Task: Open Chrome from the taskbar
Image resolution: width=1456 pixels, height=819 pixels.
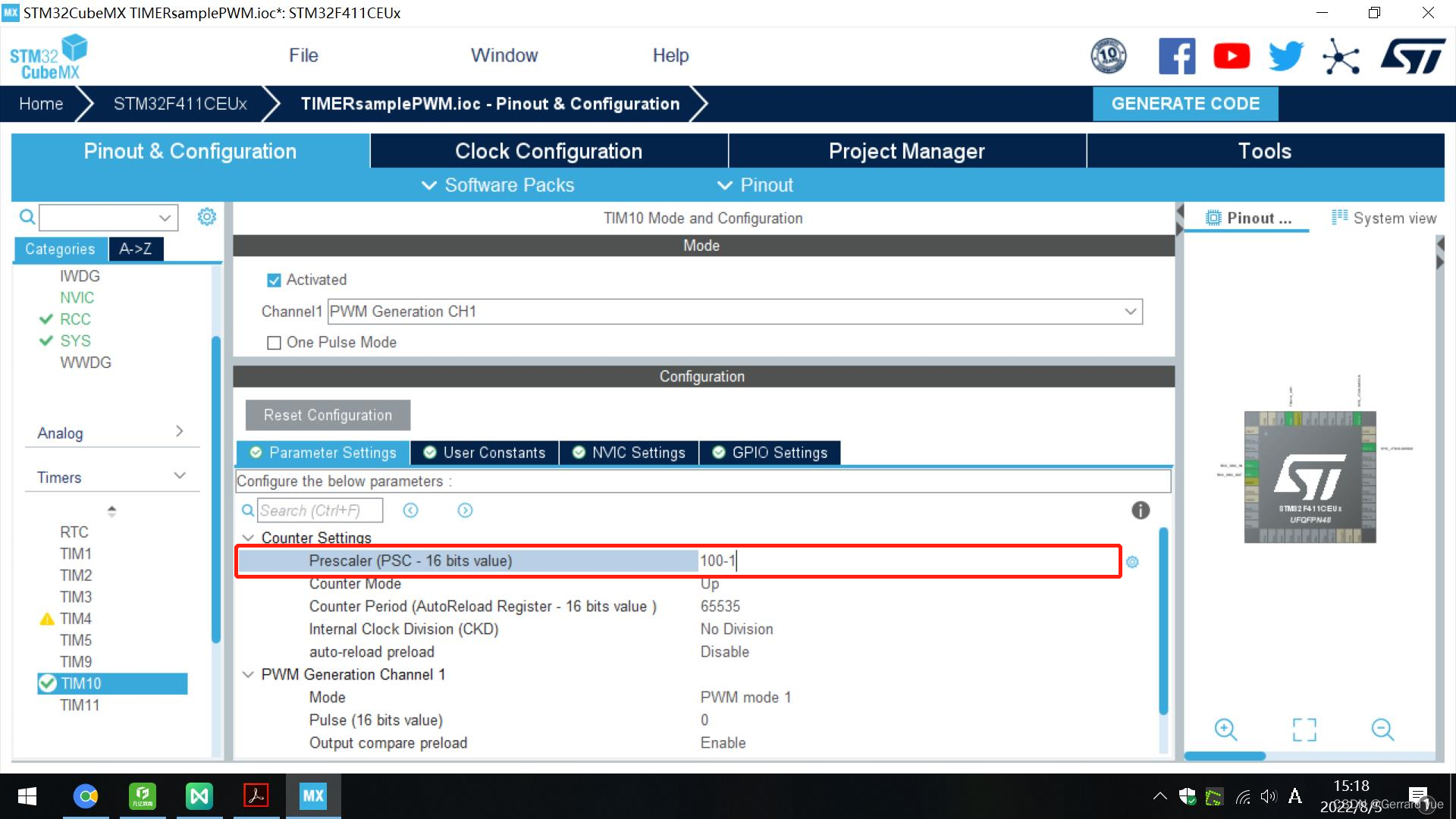Action: (x=86, y=796)
